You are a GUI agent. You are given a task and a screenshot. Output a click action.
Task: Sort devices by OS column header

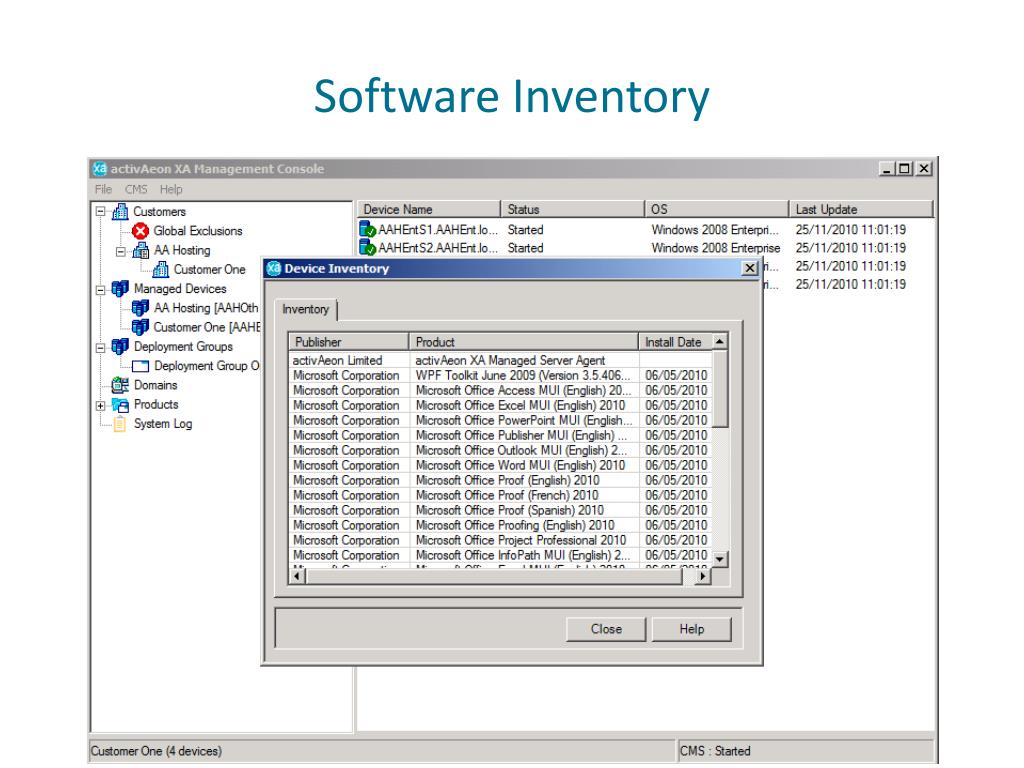716,209
